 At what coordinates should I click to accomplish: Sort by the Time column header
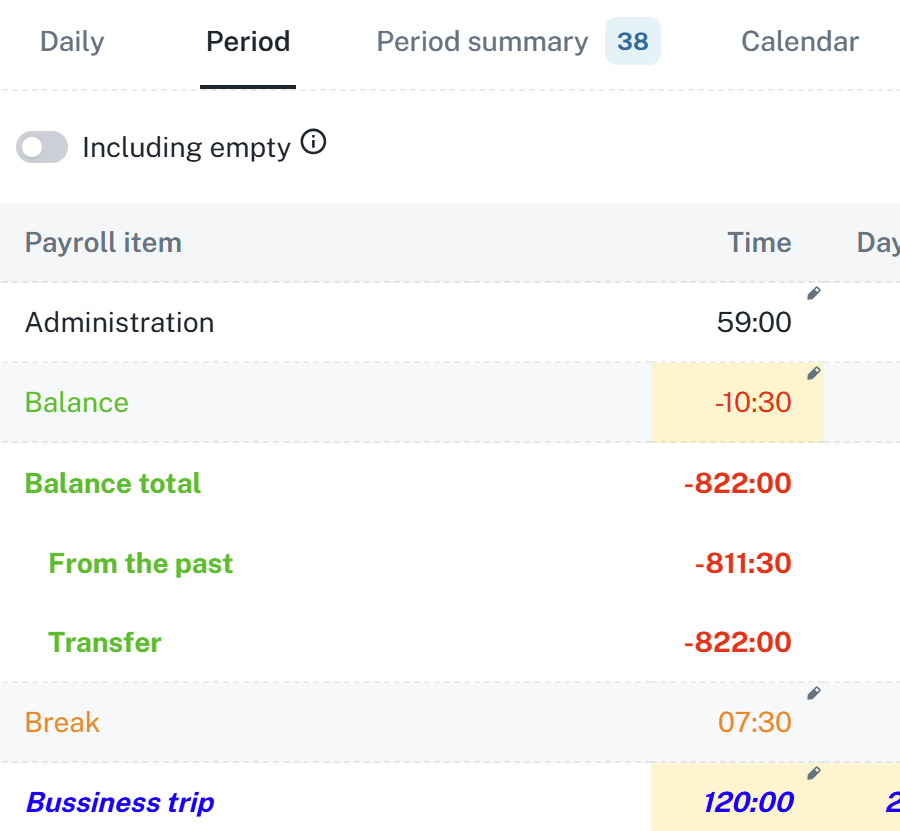(759, 243)
